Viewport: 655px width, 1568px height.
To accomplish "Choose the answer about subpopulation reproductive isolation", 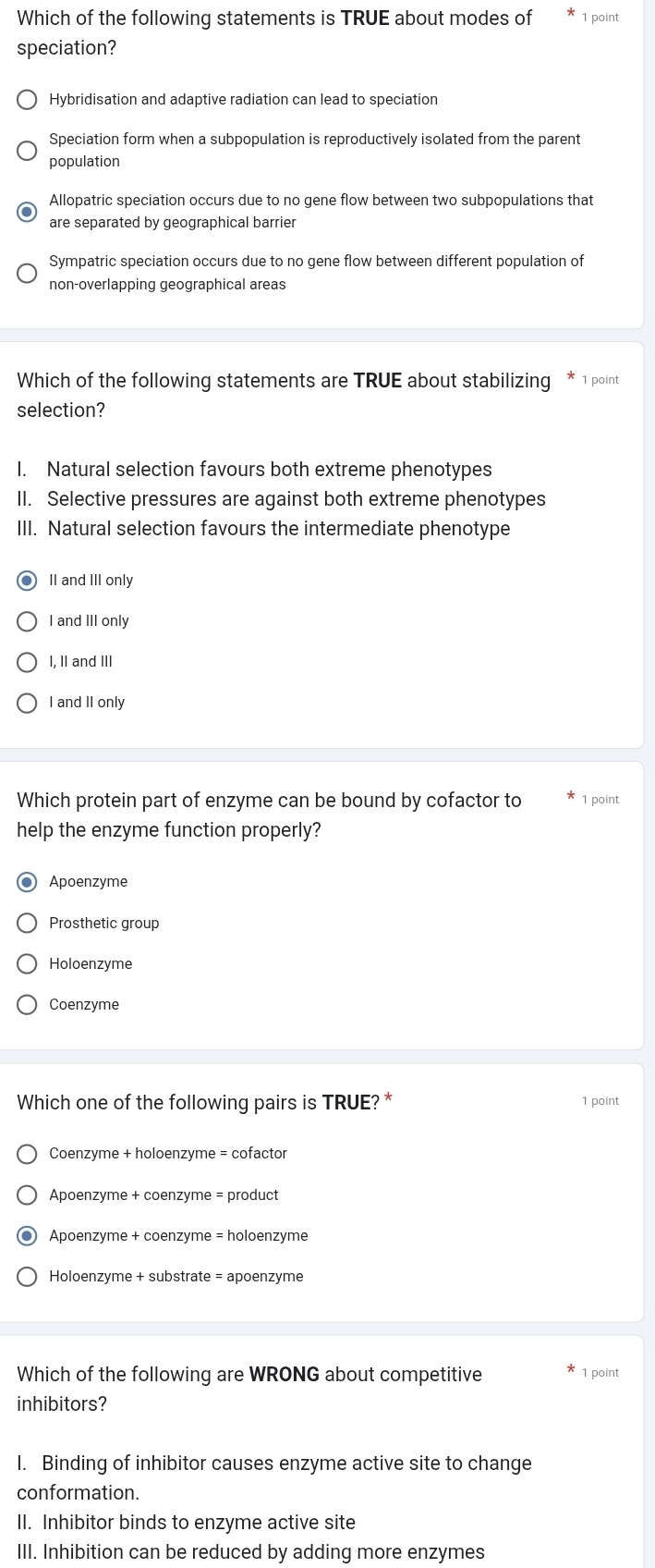I will click(x=28, y=150).
